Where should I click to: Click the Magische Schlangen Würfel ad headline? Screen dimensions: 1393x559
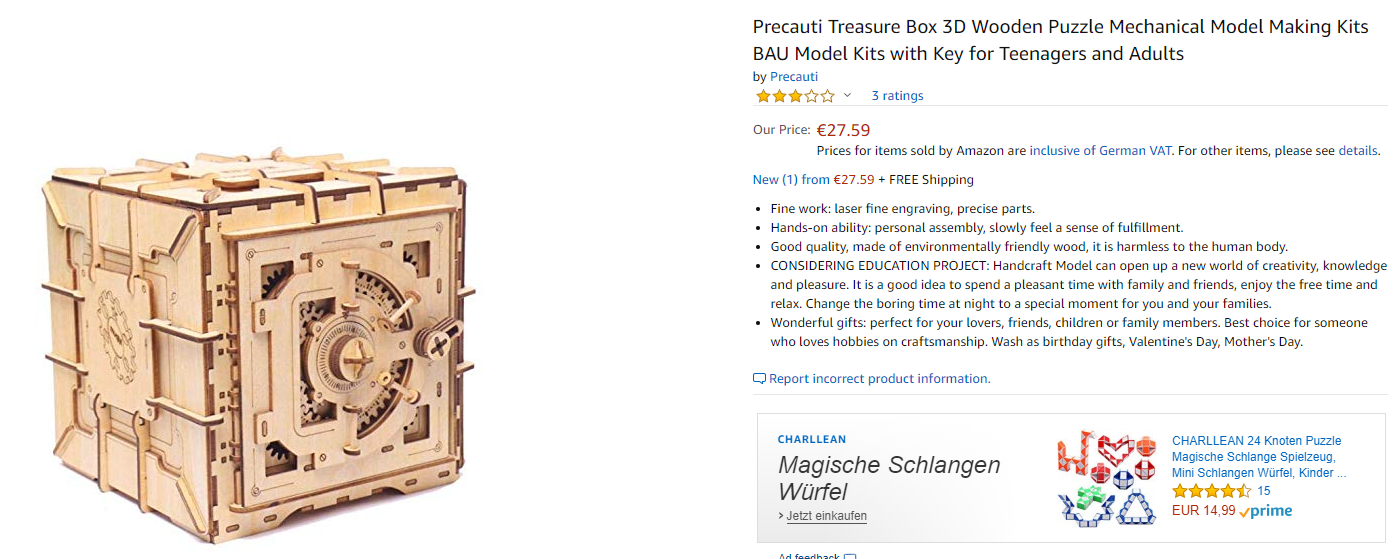(888, 478)
